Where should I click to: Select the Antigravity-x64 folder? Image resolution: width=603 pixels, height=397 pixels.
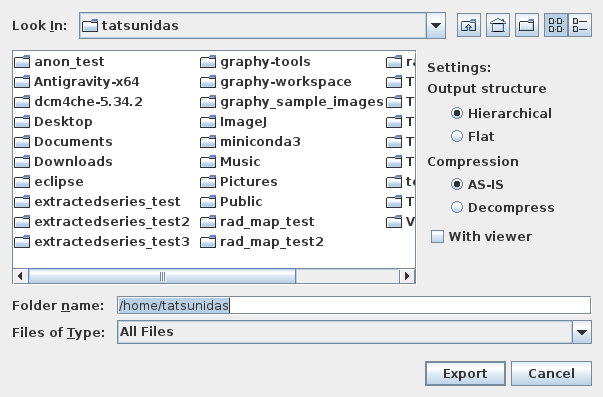[x=77, y=82]
